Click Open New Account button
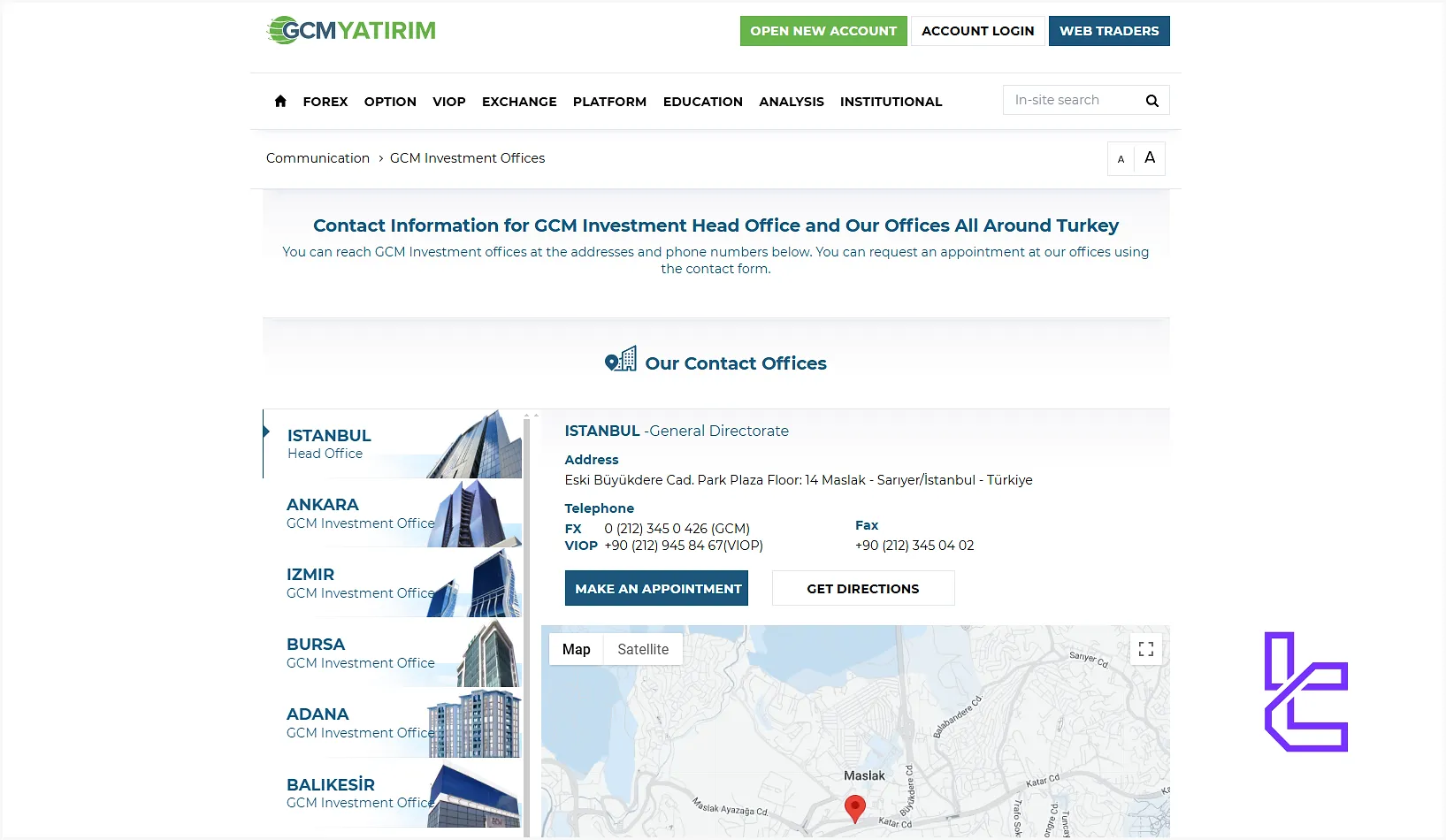1446x840 pixels. pyautogui.click(x=823, y=31)
